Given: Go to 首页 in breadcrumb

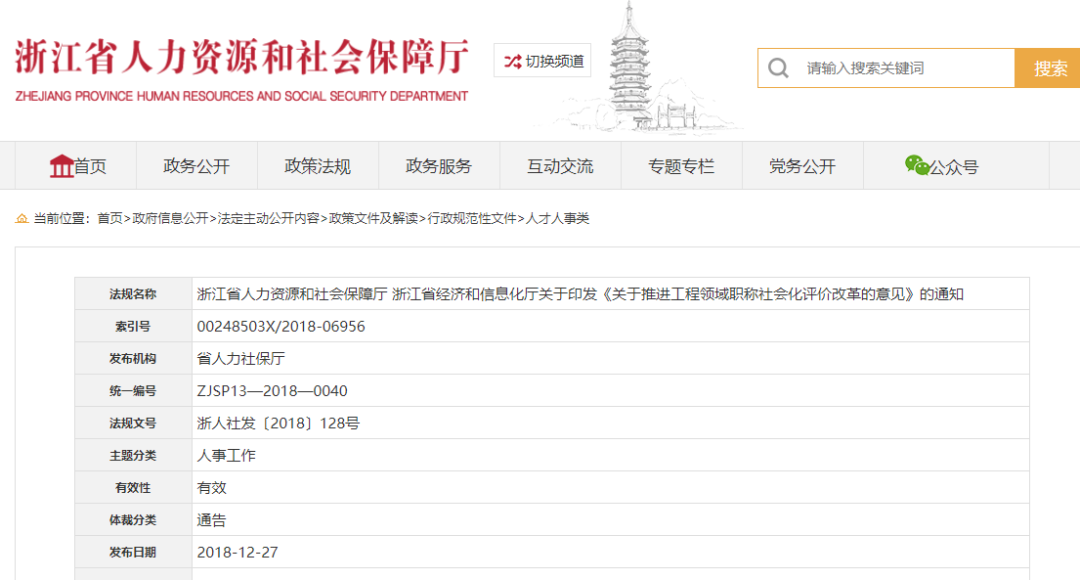Looking at the screenshot, I should coord(110,218).
